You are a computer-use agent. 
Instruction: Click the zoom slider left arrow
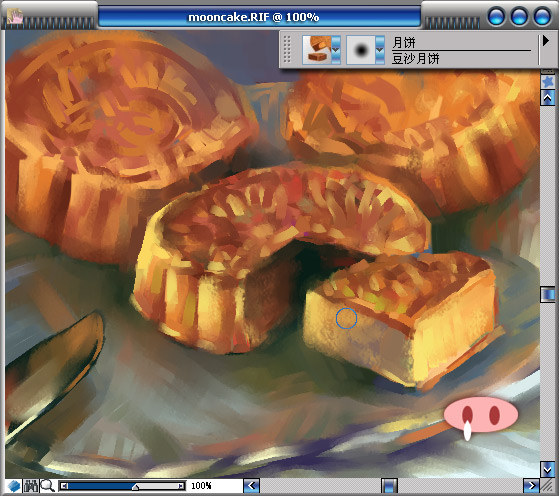point(64,486)
